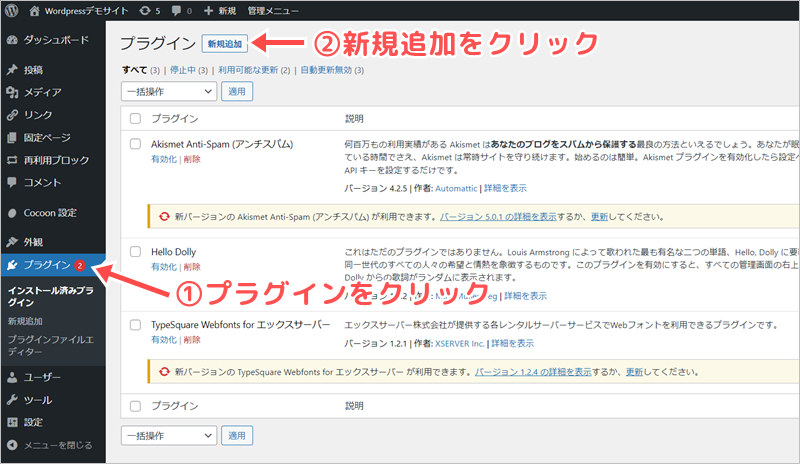
Task: Click 有効化 link under Hello Dolly
Action: [163, 267]
